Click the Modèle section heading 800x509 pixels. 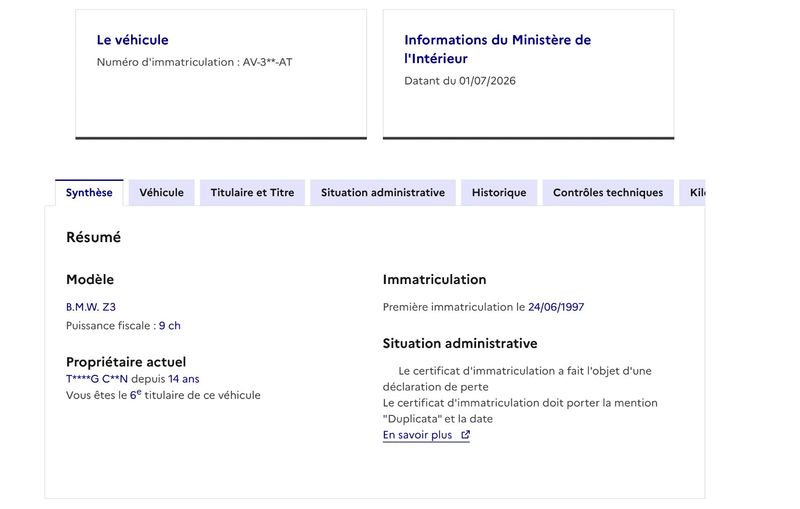[90, 279]
